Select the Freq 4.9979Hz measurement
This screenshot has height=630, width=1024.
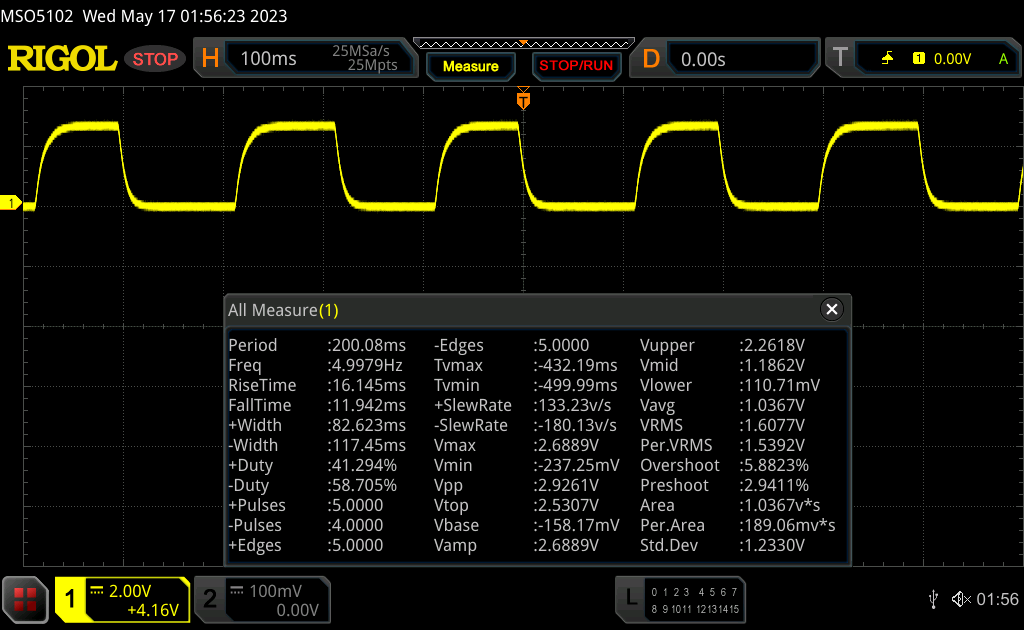pos(315,365)
